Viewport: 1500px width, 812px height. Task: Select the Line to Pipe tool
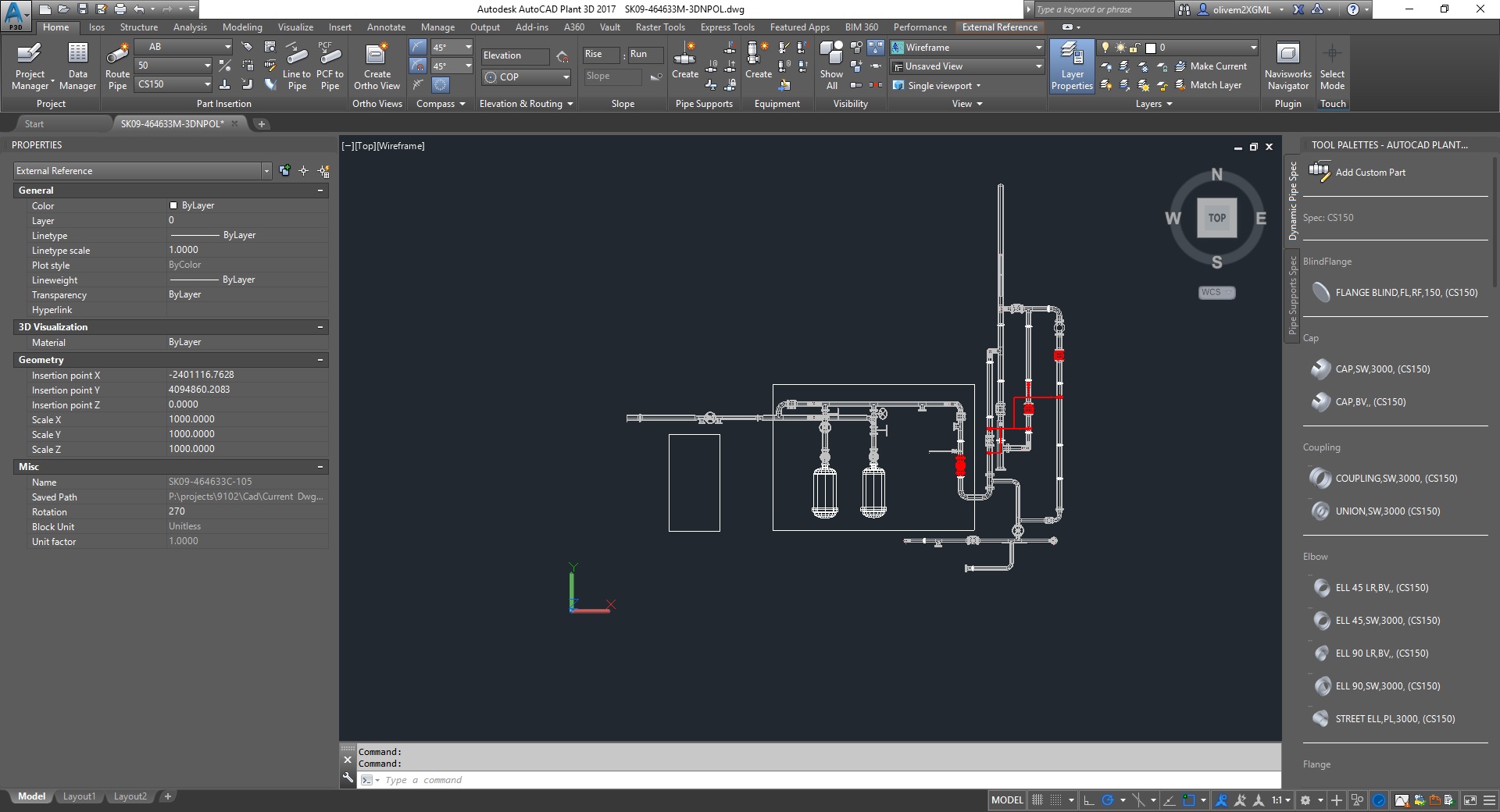(x=297, y=66)
